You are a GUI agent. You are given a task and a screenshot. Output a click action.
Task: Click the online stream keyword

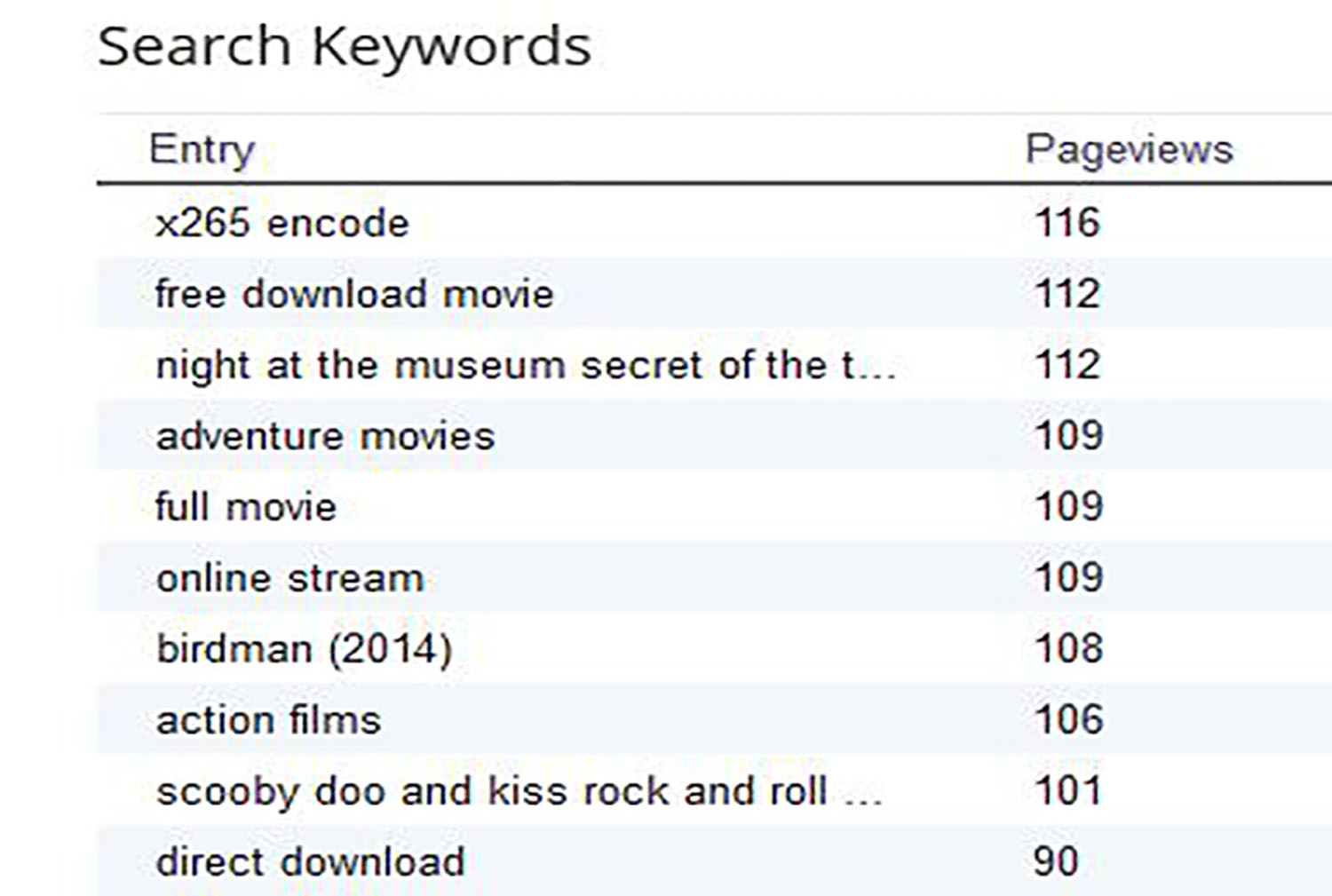click(289, 578)
